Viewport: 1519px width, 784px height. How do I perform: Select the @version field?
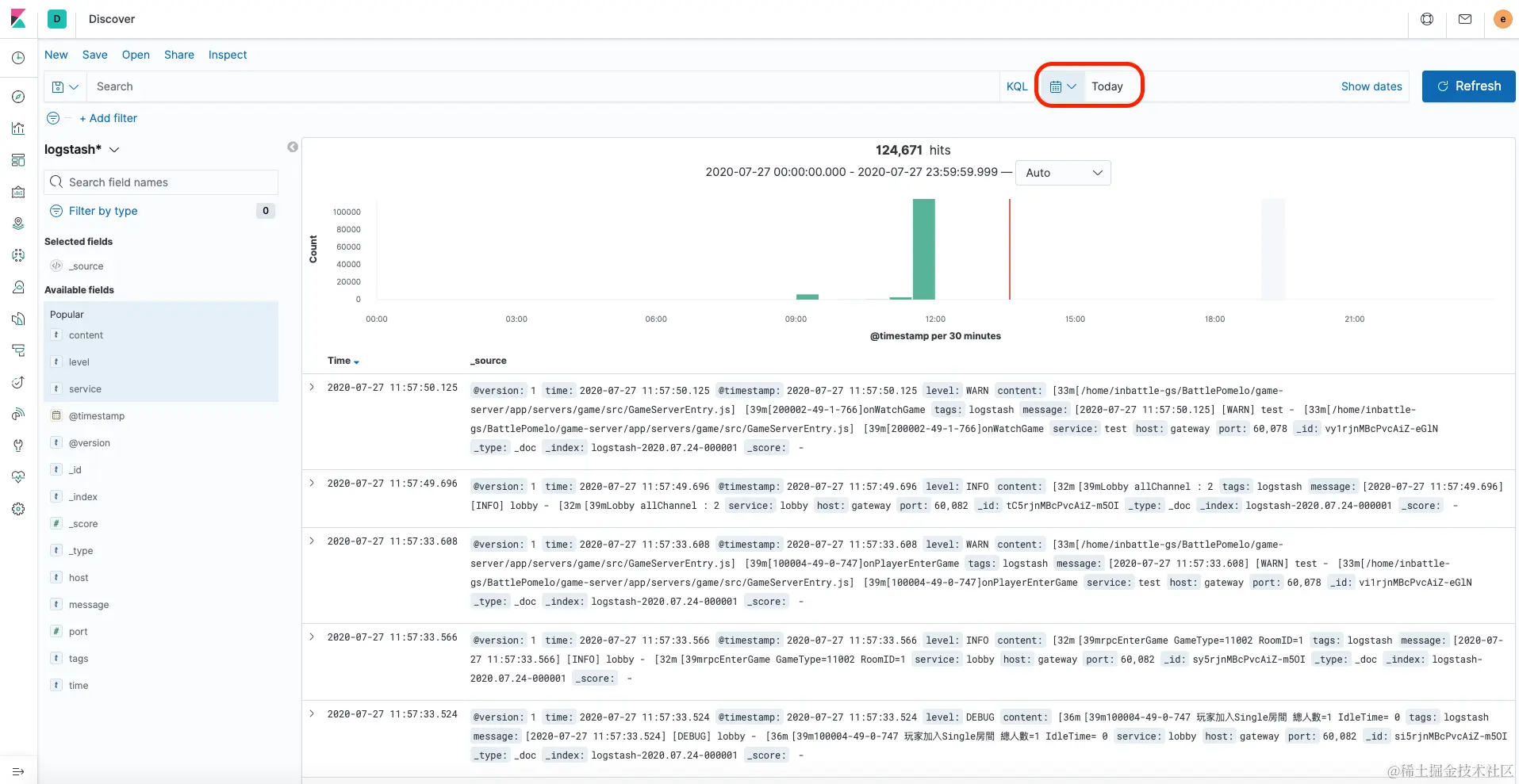pyautogui.click(x=90, y=443)
